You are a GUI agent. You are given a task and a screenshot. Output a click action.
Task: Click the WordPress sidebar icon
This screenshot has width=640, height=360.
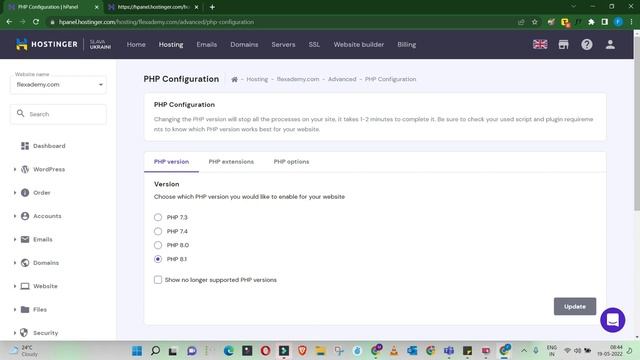point(25,169)
